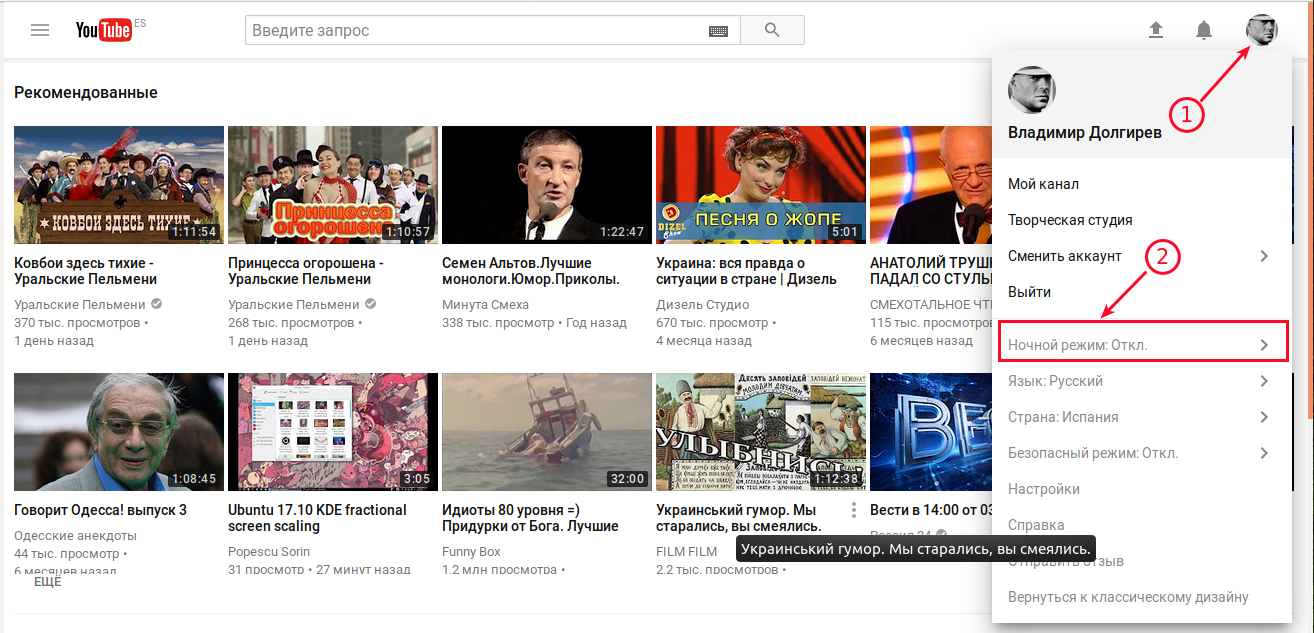Click title Украина: вся правда о ситуации
Screen dimensions: 1314x633
(746, 271)
